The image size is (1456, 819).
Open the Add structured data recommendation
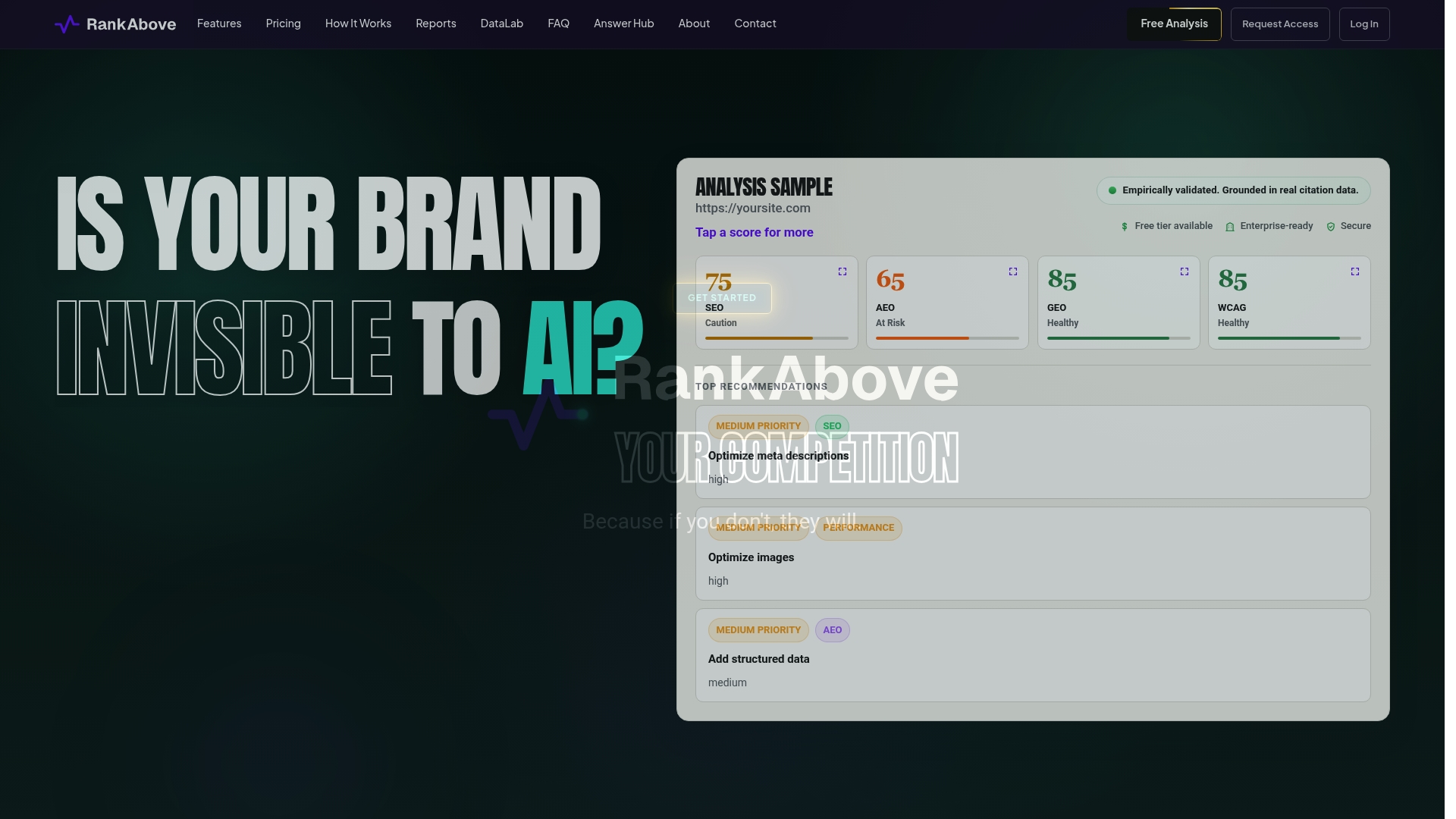1033,655
